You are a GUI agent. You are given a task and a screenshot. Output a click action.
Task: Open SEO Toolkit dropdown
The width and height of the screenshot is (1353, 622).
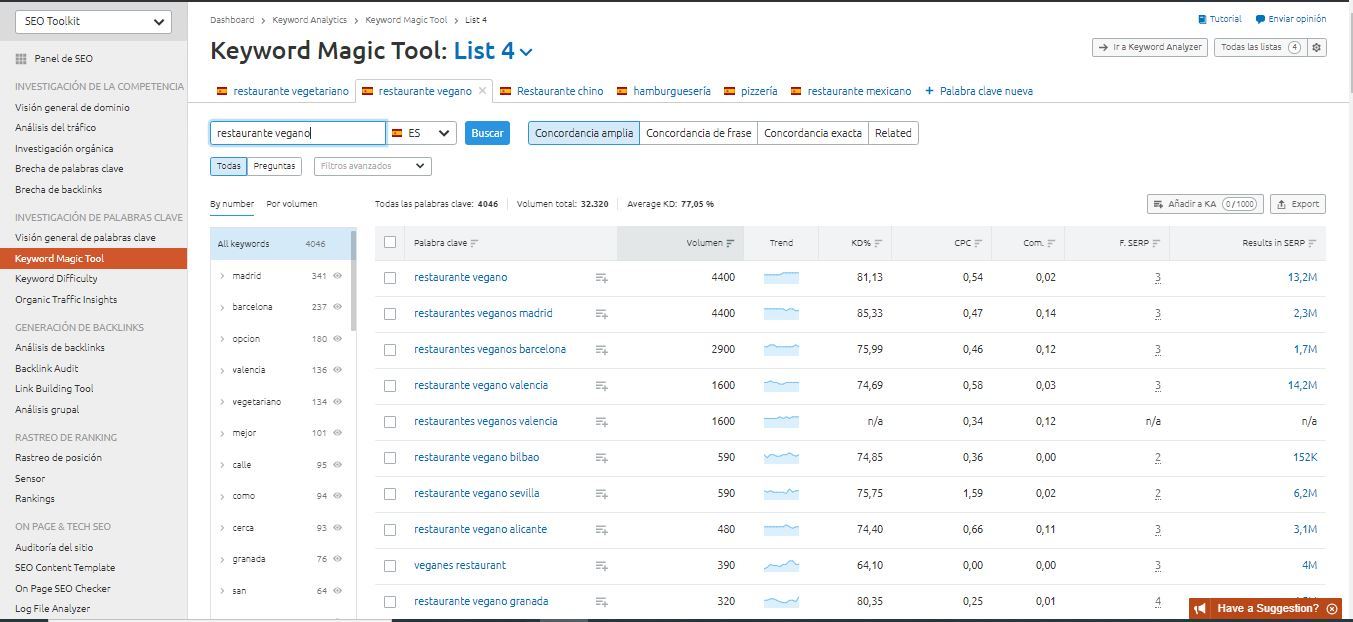pos(93,21)
